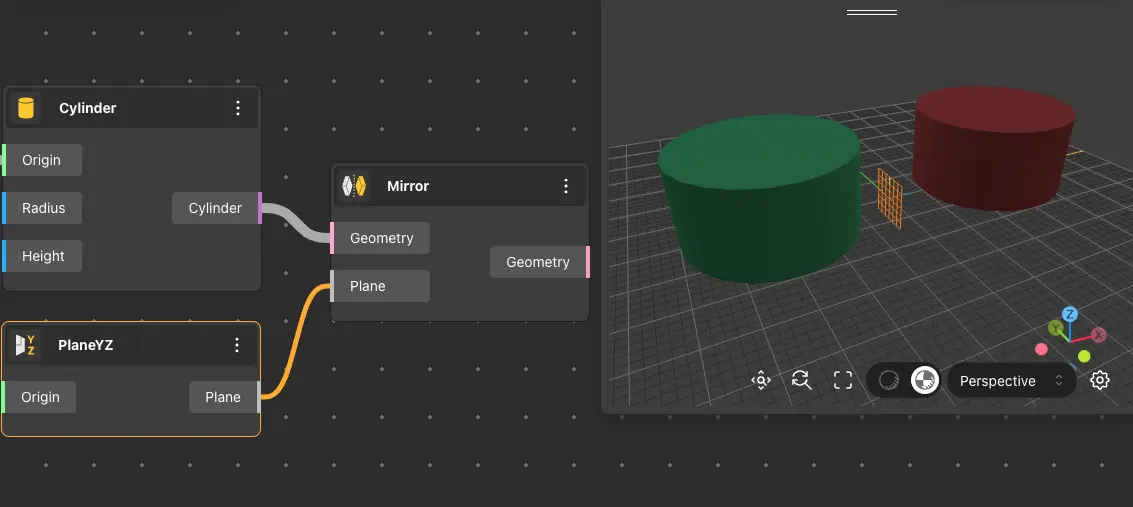Open the Mirror node options menu
1133x507 pixels.
pyautogui.click(x=566, y=186)
